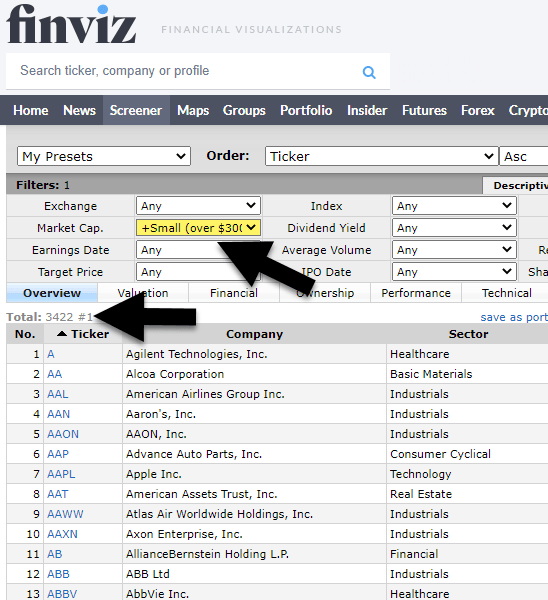The width and height of the screenshot is (548, 600).
Task: Expand the Market Cap. filter dropdown
Action: tap(198, 228)
